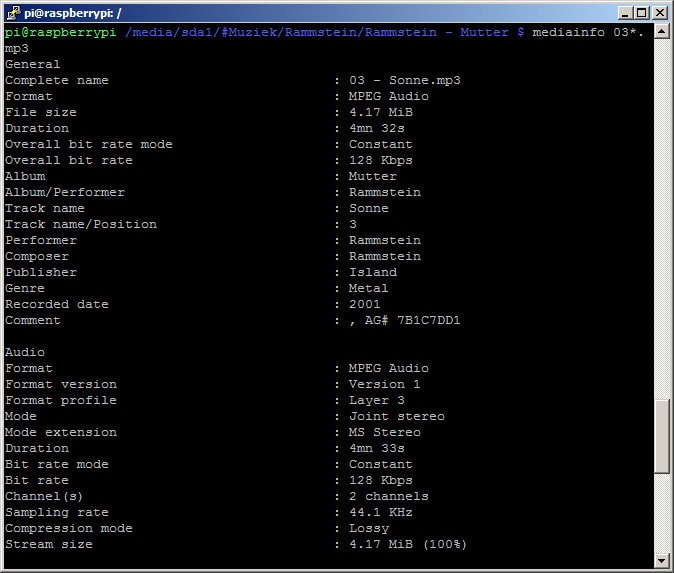The width and height of the screenshot is (674, 573).
Task: Click the 44.1 KHz sampling rate value
Action: point(380,512)
